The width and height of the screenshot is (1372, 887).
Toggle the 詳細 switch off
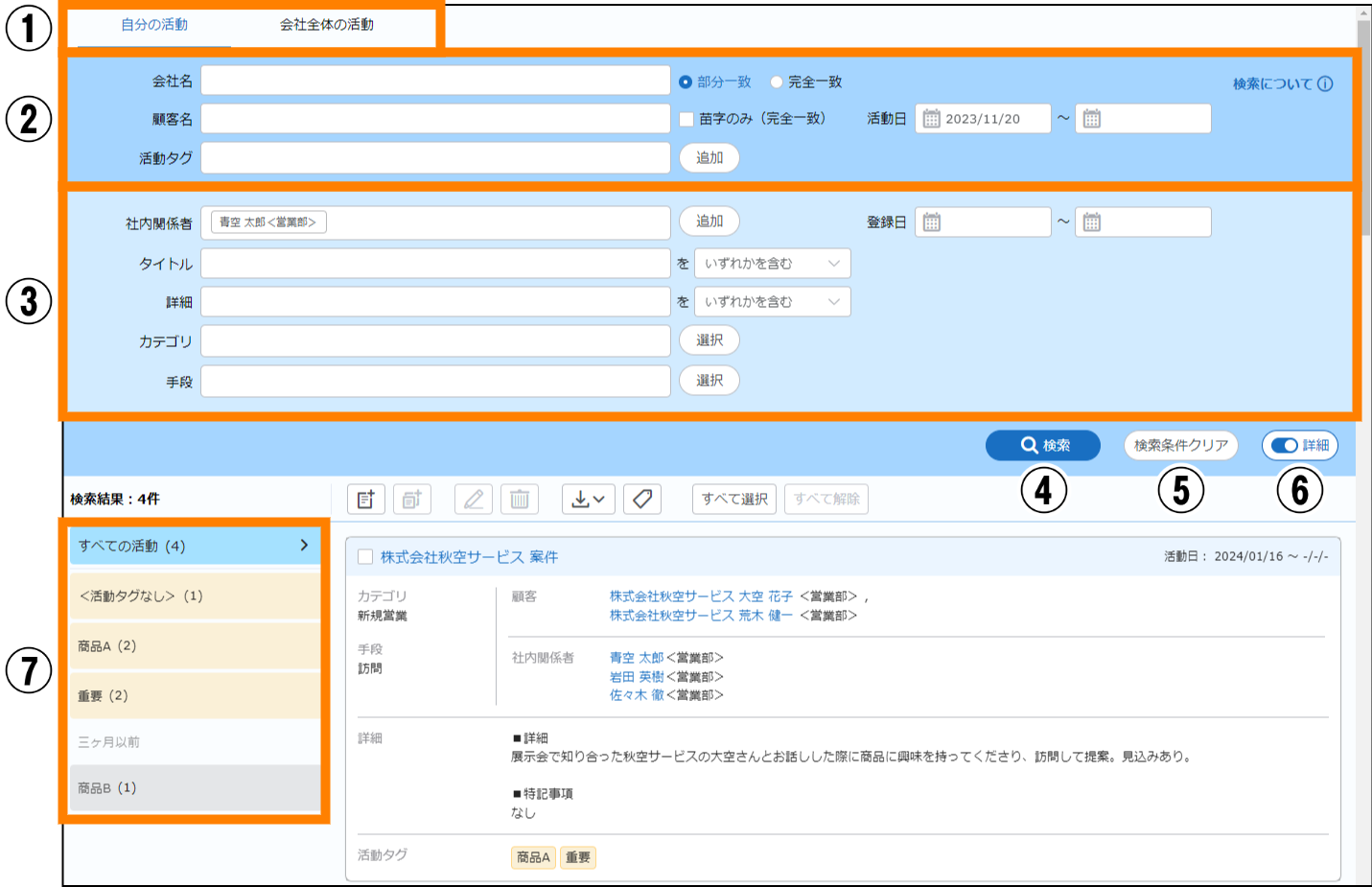click(1285, 445)
